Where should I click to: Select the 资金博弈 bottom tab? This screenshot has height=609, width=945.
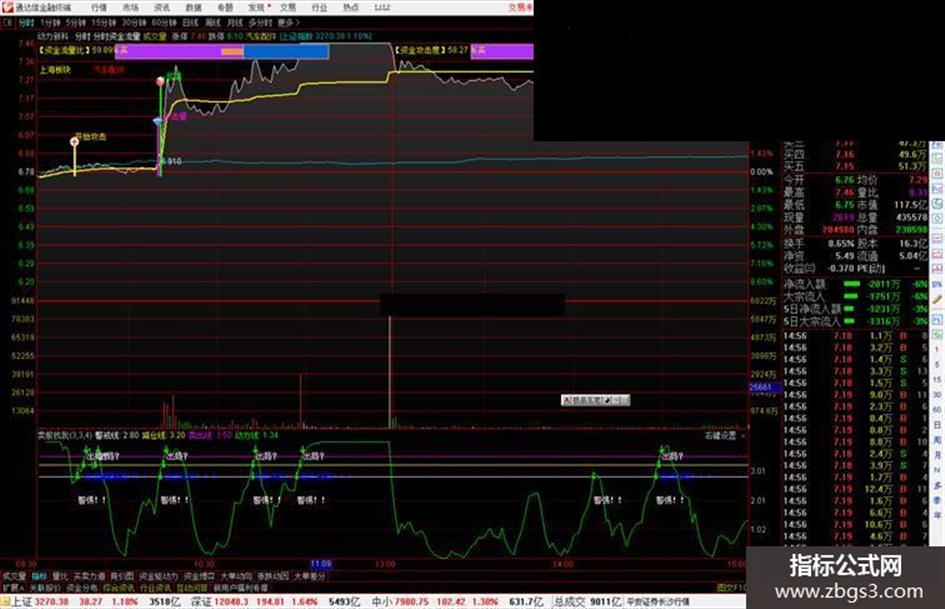199,576
